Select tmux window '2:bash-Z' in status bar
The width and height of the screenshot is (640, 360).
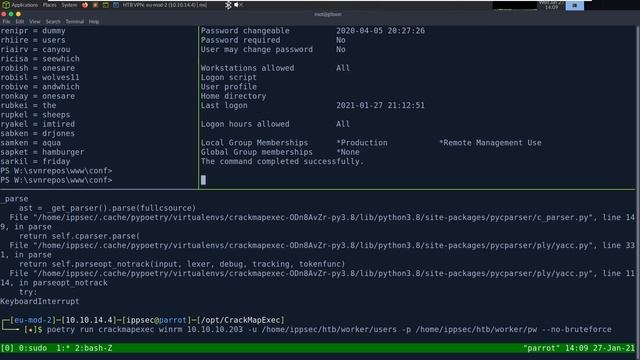click(x=93, y=349)
